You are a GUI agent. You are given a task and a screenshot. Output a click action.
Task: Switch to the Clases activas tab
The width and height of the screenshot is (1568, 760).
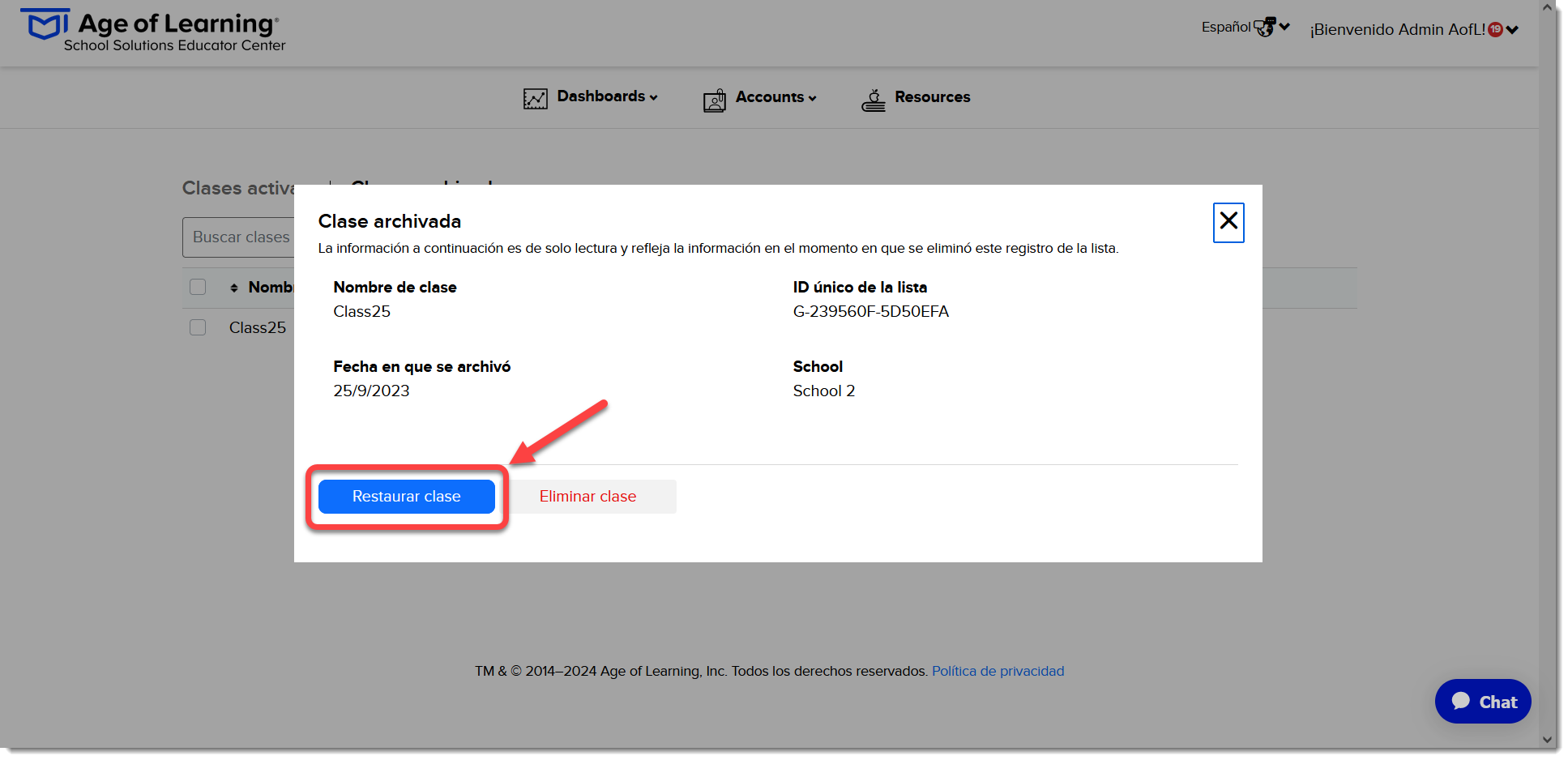(238, 188)
